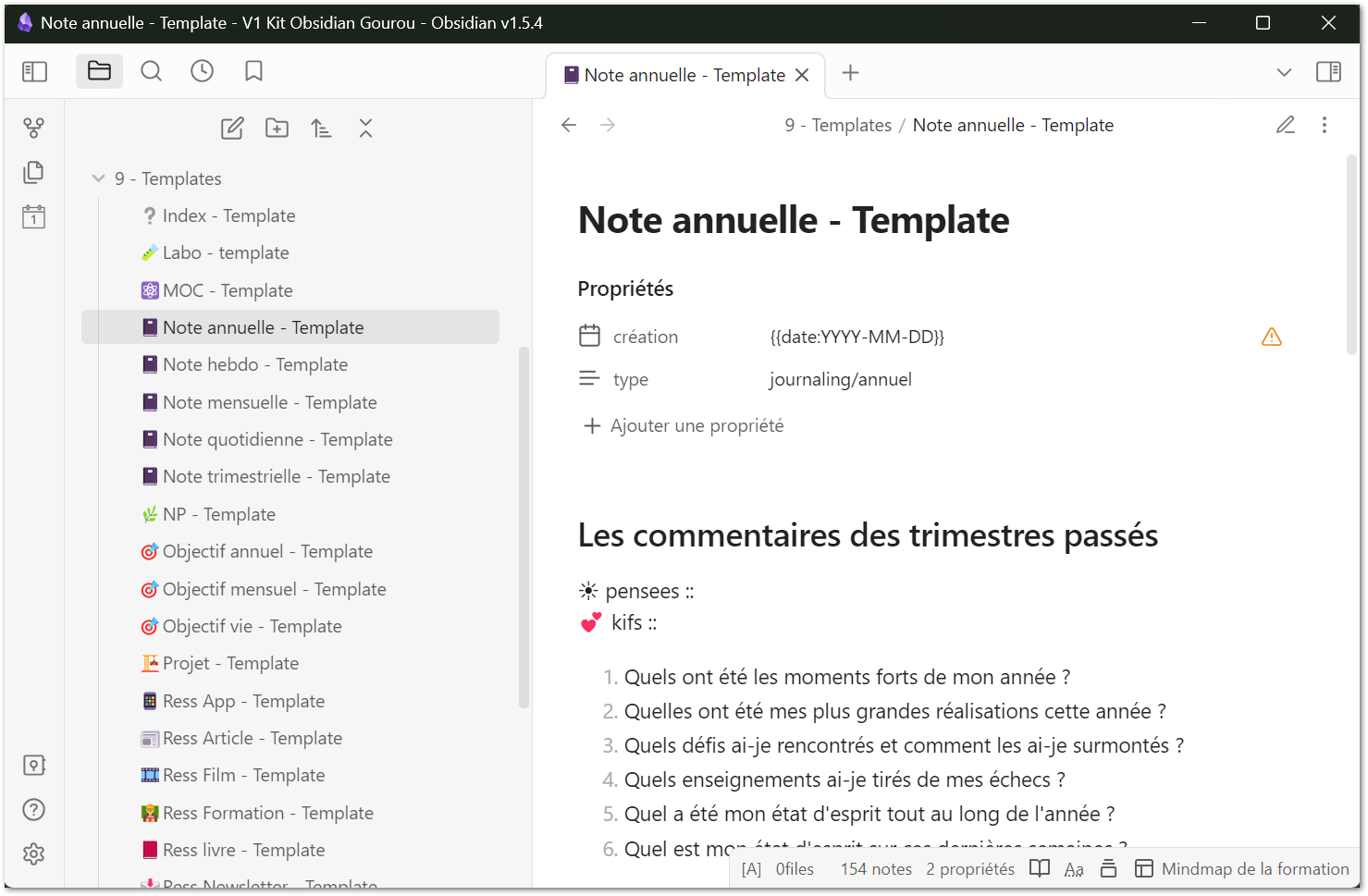The width and height of the screenshot is (1368, 896).
Task: Create a new note with the pencil icon
Action: pyautogui.click(x=232, y=129)
